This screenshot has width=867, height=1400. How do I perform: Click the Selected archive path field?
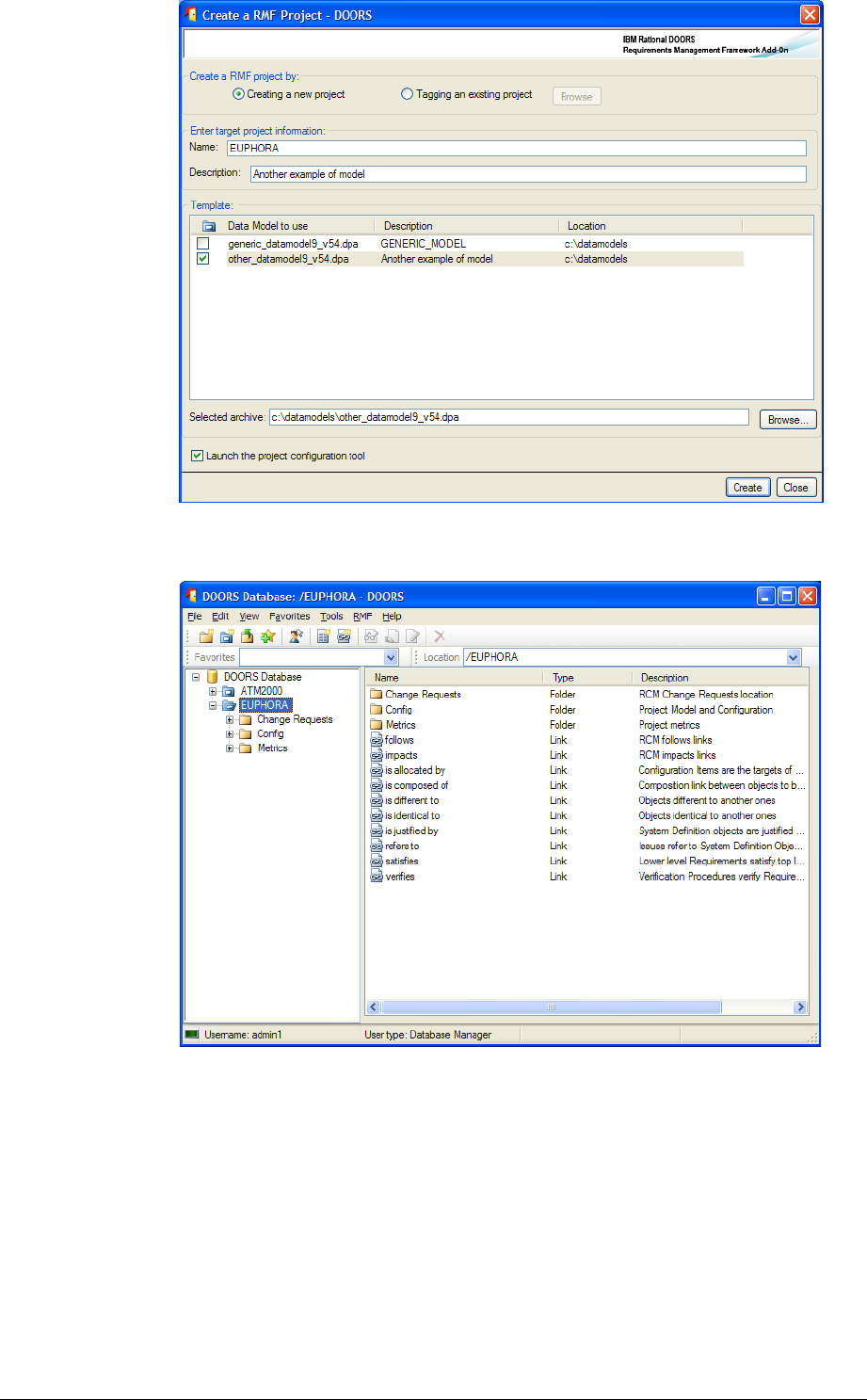pos(509,417)
